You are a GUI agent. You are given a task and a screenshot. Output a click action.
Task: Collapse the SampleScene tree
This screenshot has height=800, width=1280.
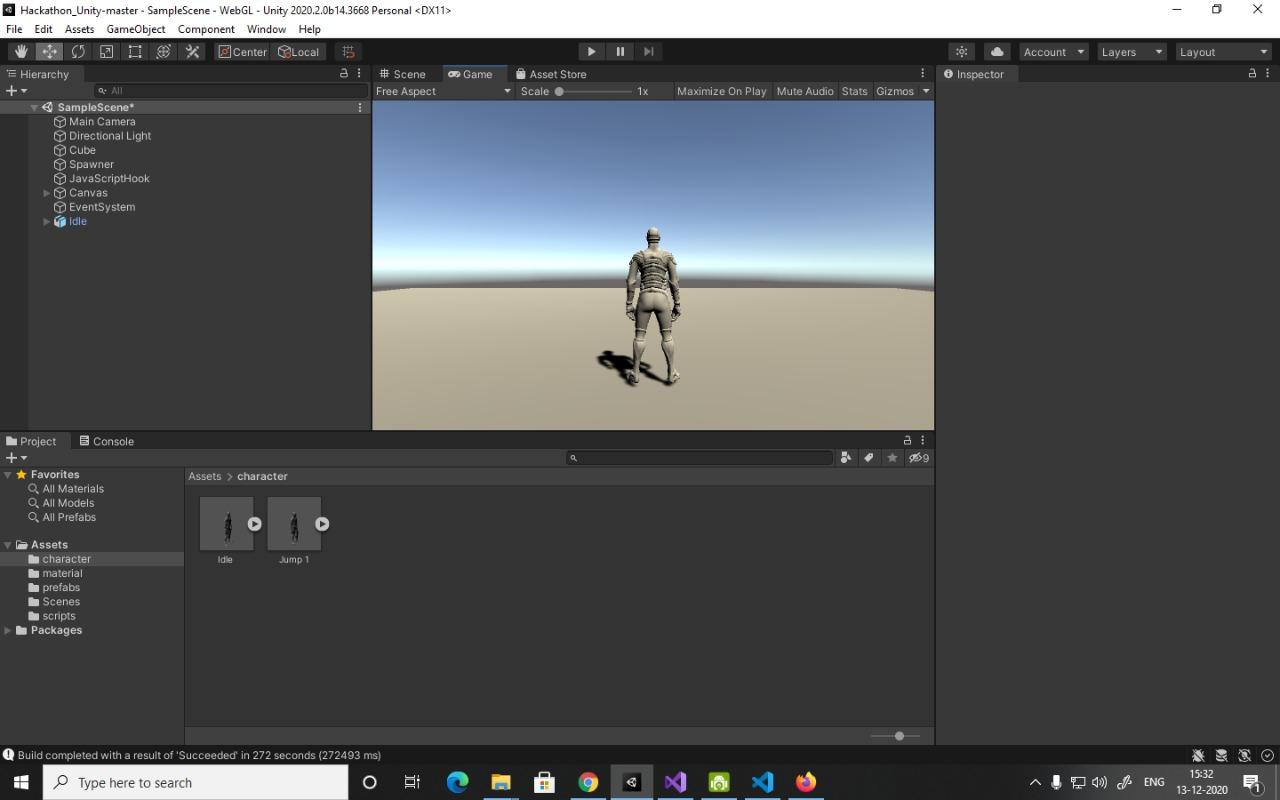[x=34, y=107]
